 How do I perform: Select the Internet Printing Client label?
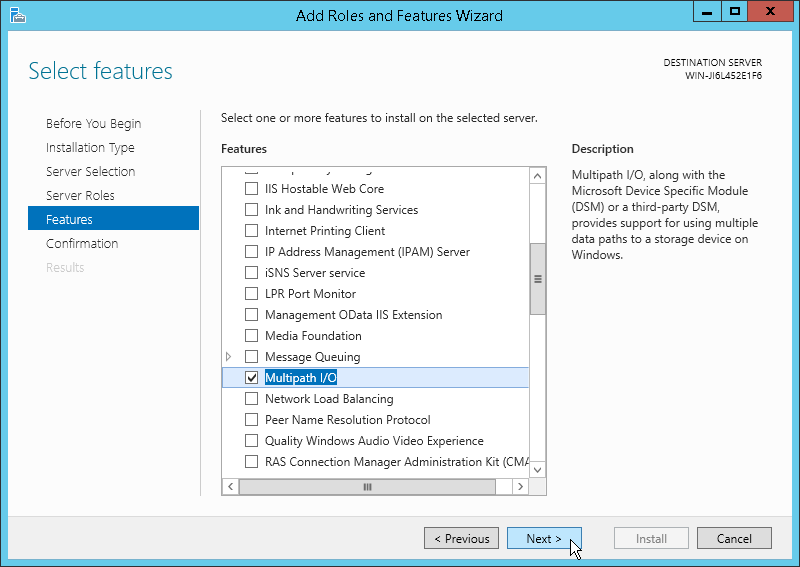click(325, 231)
